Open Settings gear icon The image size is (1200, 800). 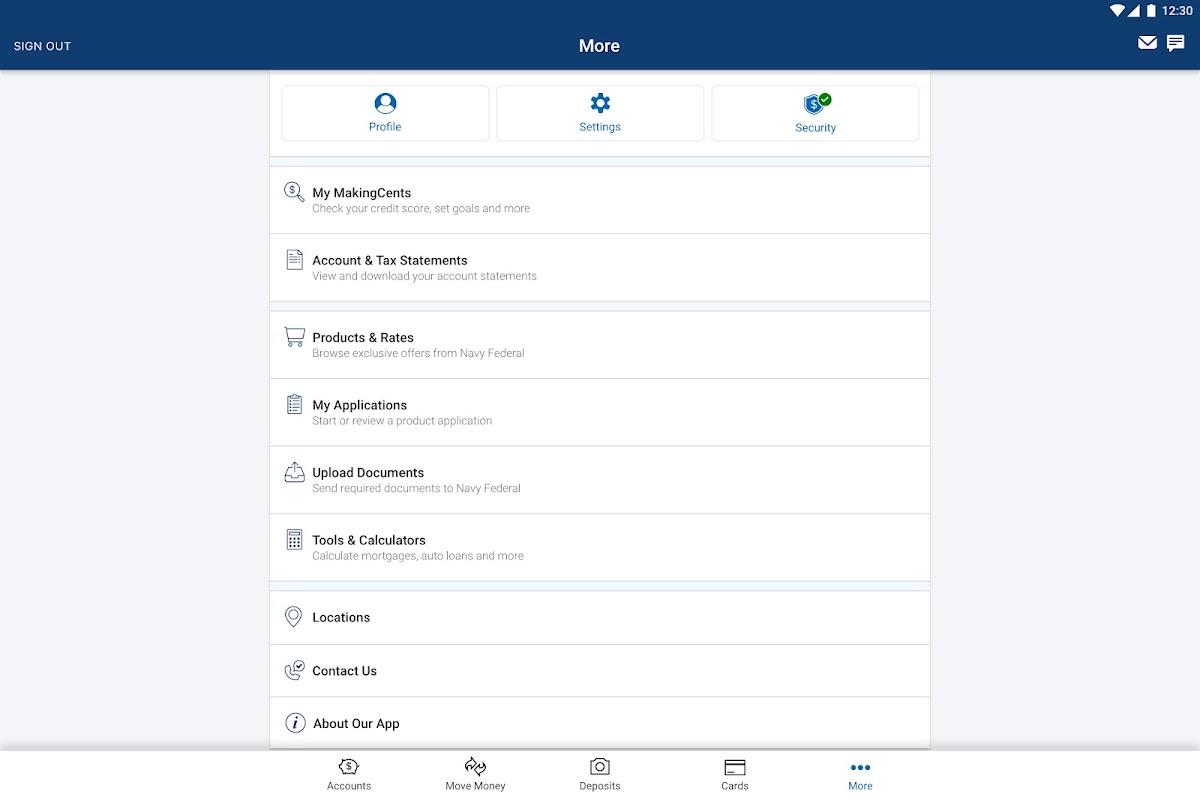pyautogui.click(x=600, y=103)
